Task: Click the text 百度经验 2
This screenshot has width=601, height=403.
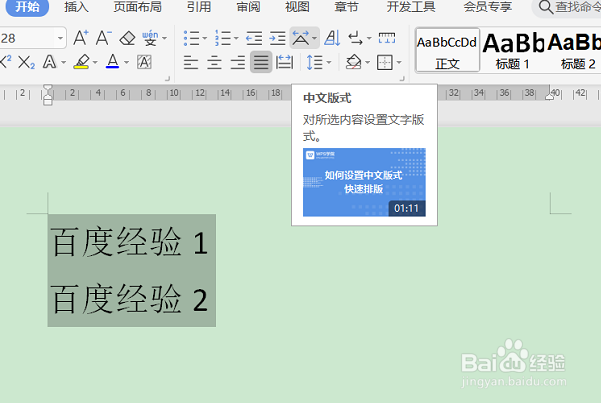Action: (129, 299)
